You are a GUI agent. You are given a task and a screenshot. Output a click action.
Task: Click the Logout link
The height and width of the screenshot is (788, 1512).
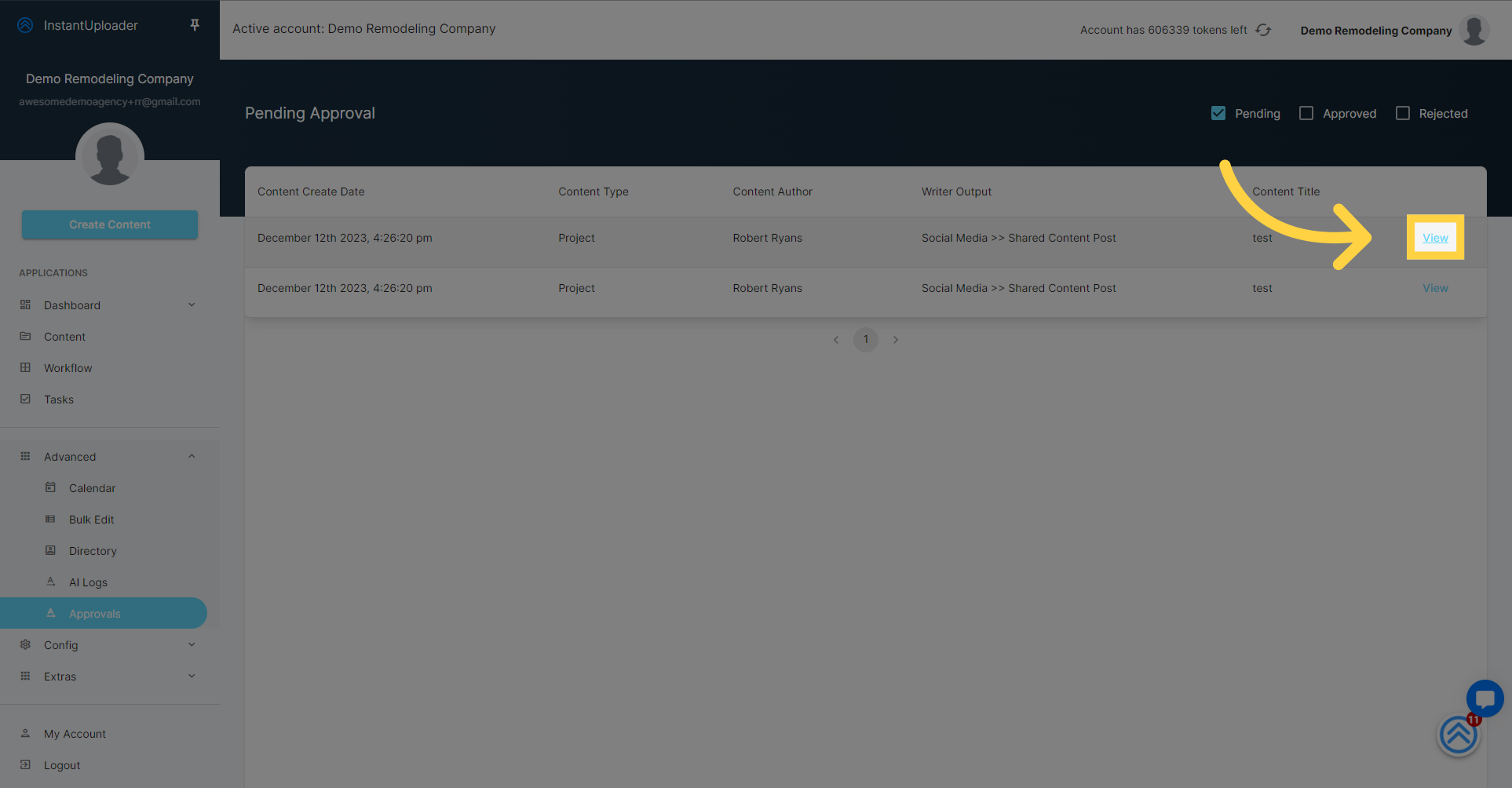pyautogui.click(x=62, y=765)
